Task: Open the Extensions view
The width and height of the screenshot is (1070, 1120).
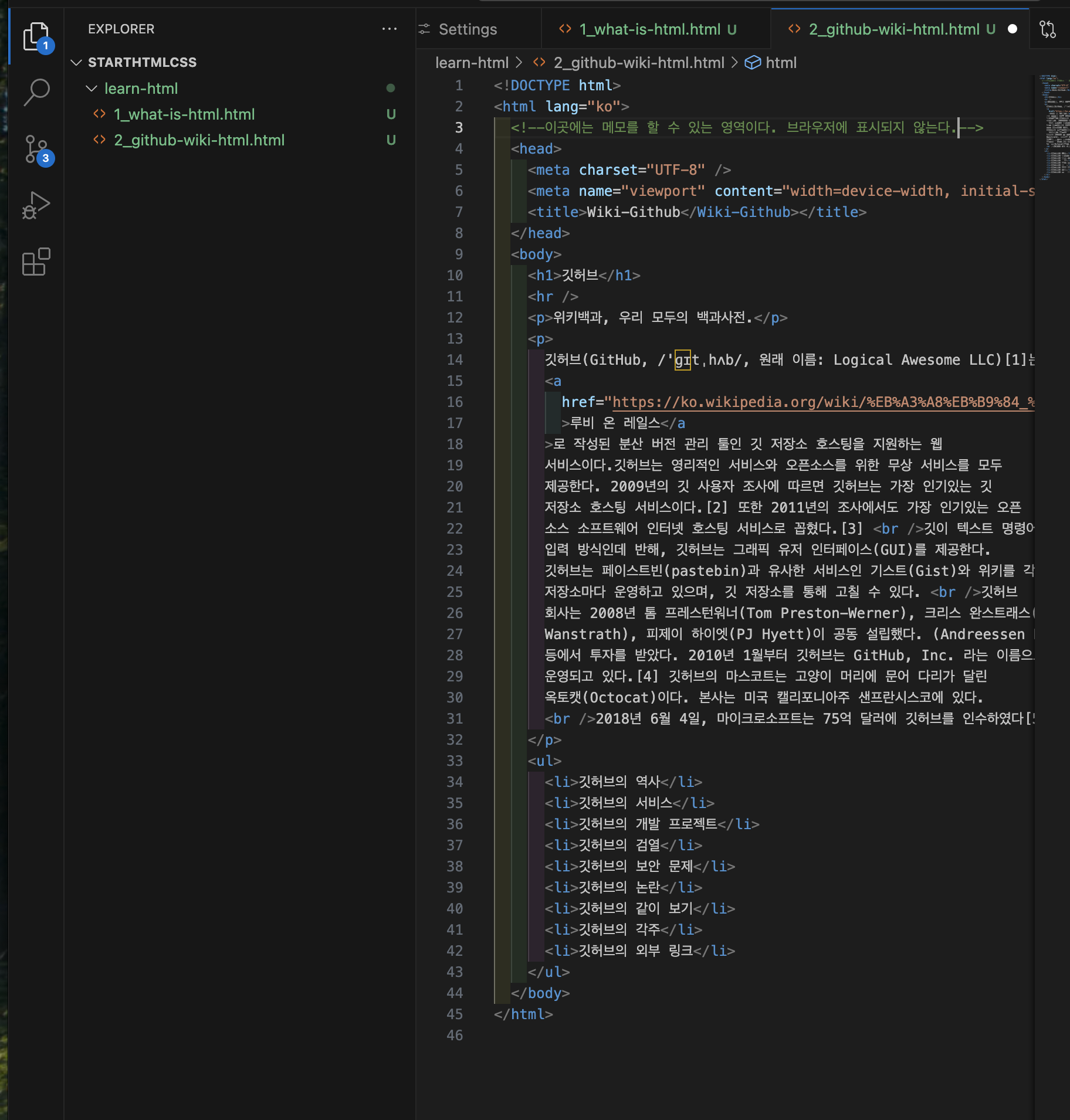Action: [36, 262]
